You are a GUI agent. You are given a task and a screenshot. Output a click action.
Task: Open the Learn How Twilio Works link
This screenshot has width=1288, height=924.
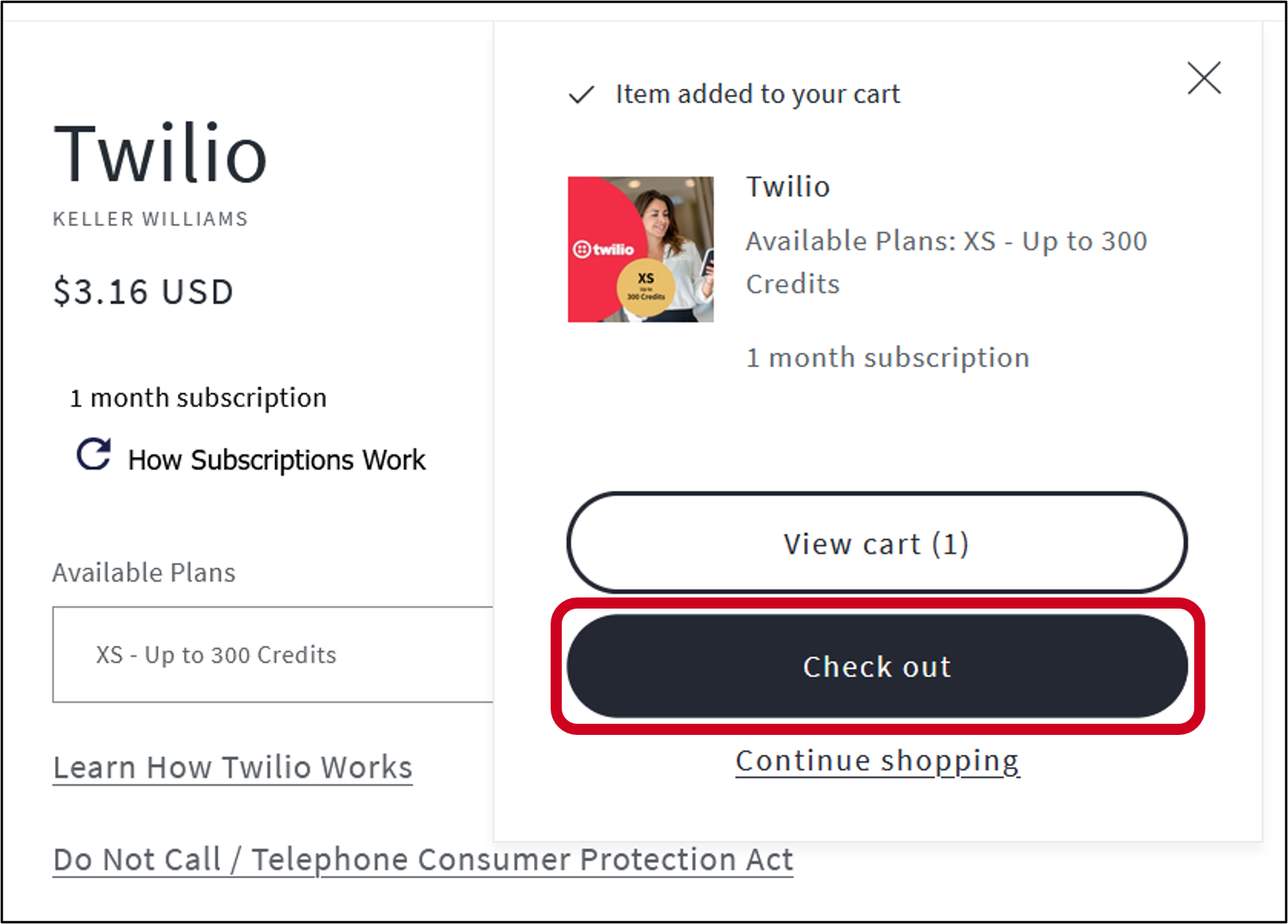[x=231, y=766]
